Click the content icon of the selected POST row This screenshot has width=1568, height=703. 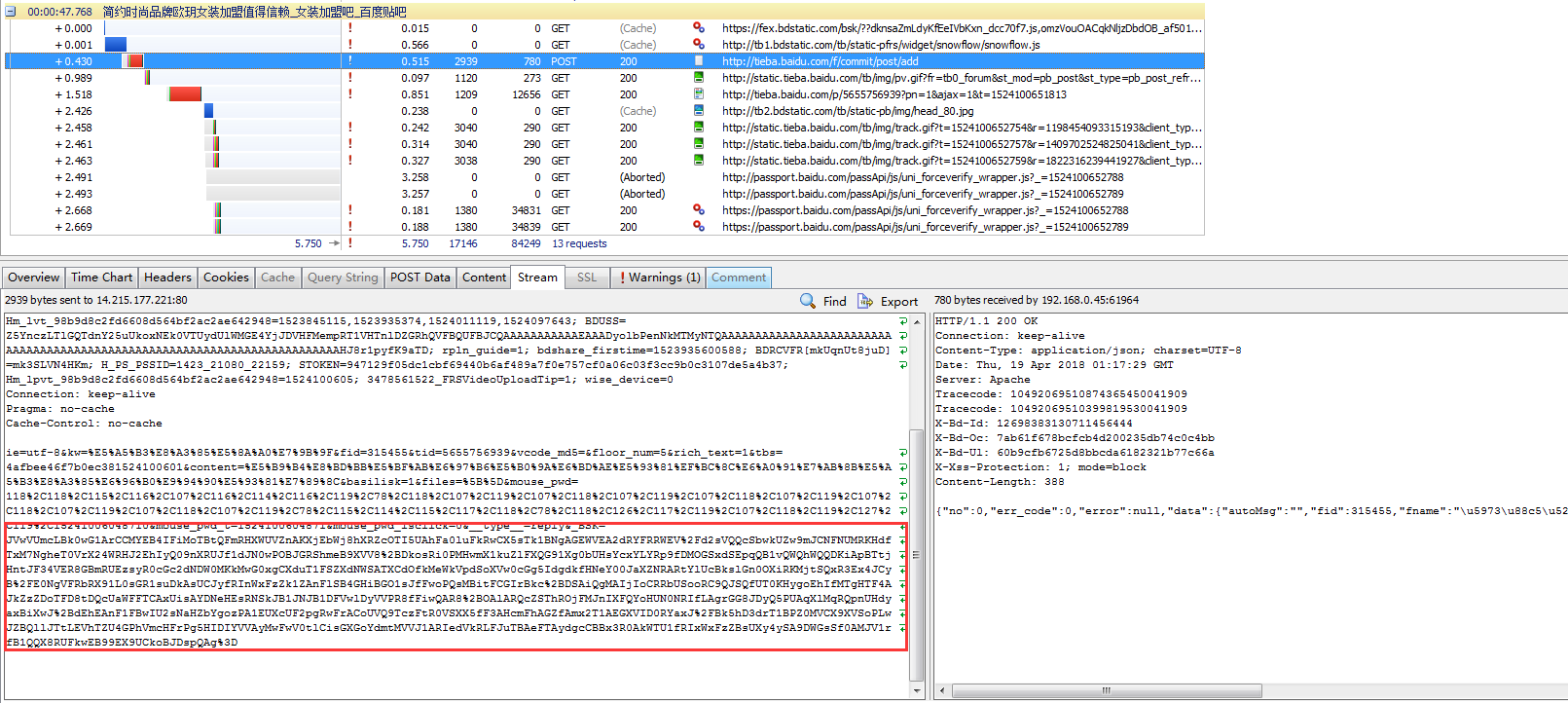tap(698, 61)
